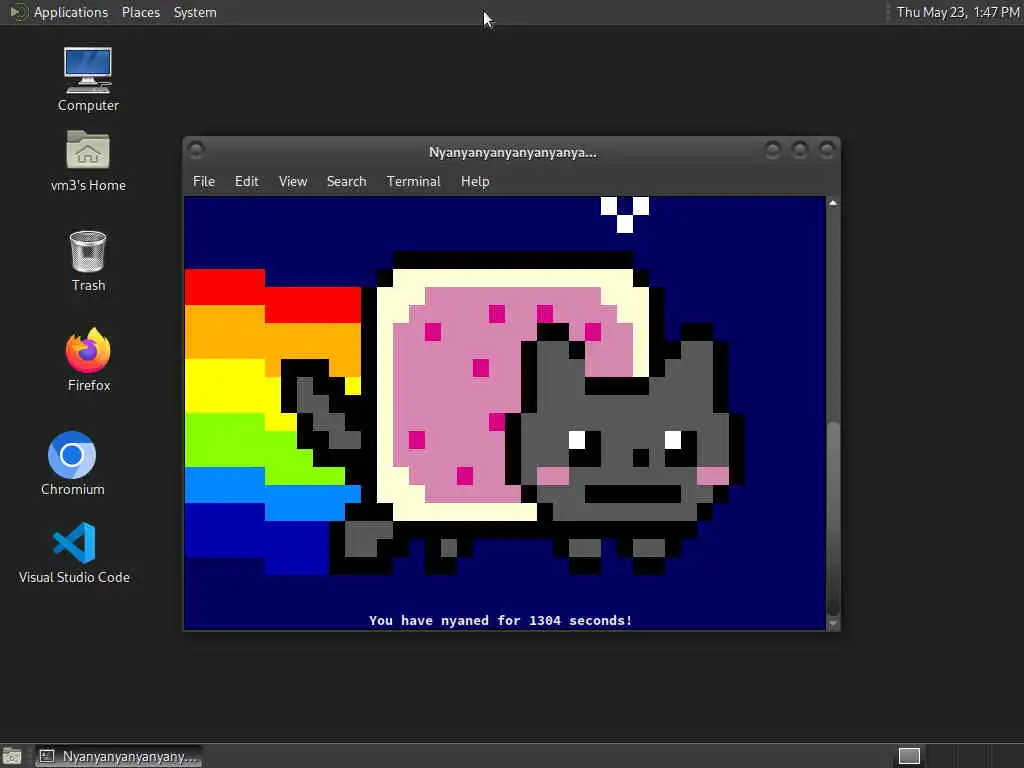Select the Nyanyanyan taskbar window button

[119, 756]
